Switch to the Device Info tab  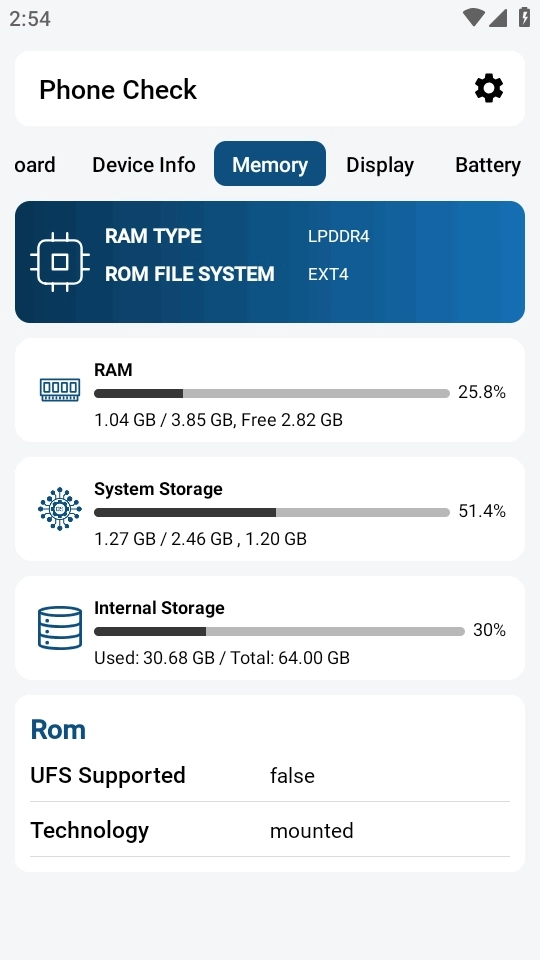144,164
